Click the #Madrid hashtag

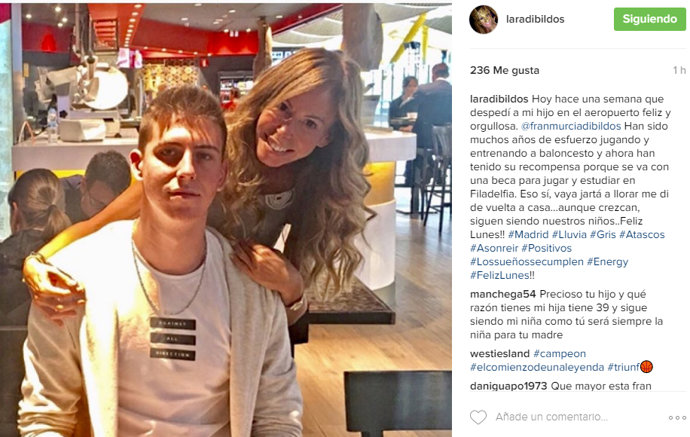pyautogui.click(x=528, y=235)
